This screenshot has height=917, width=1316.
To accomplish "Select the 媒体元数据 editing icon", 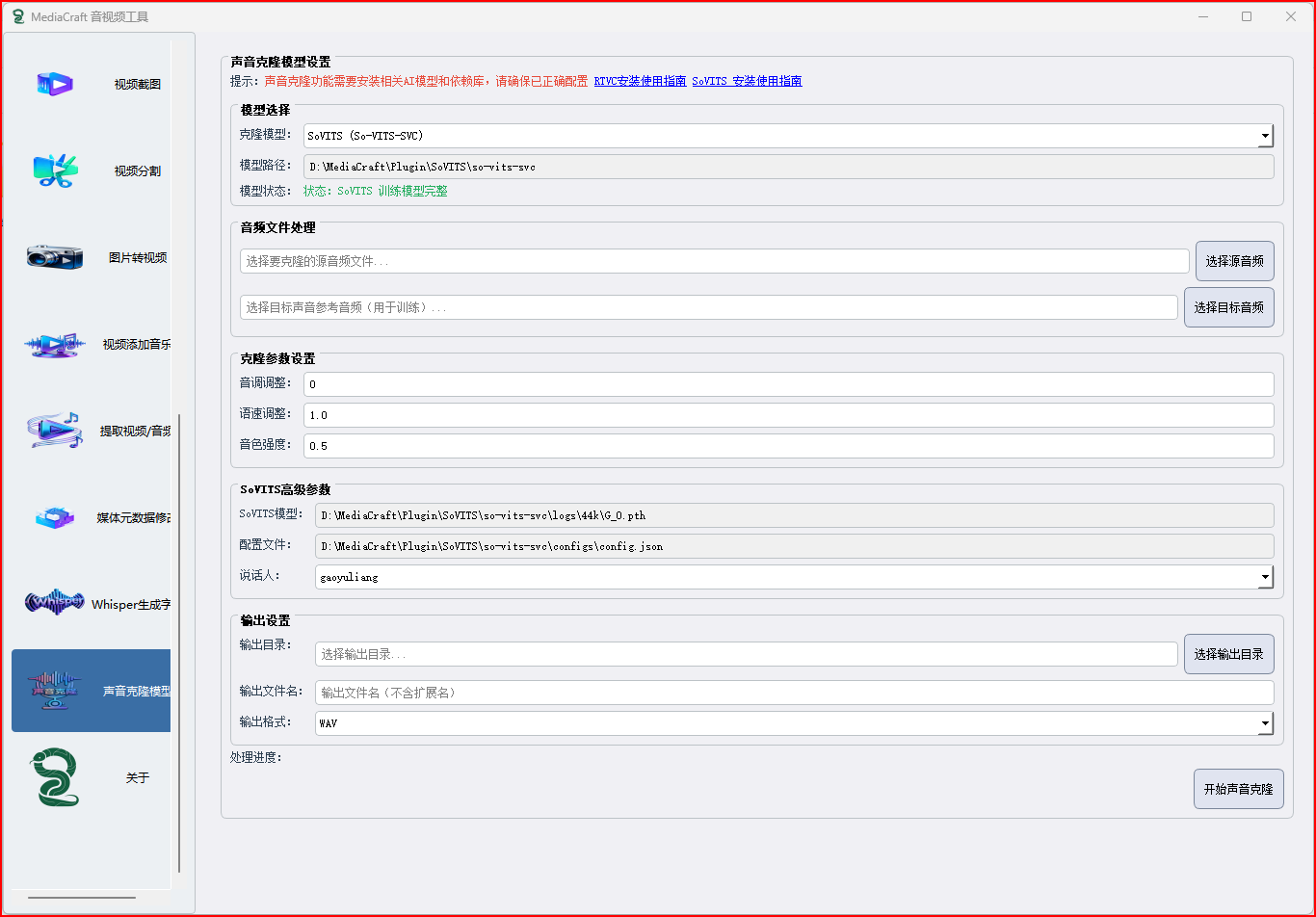I will [x=55, y=518].
